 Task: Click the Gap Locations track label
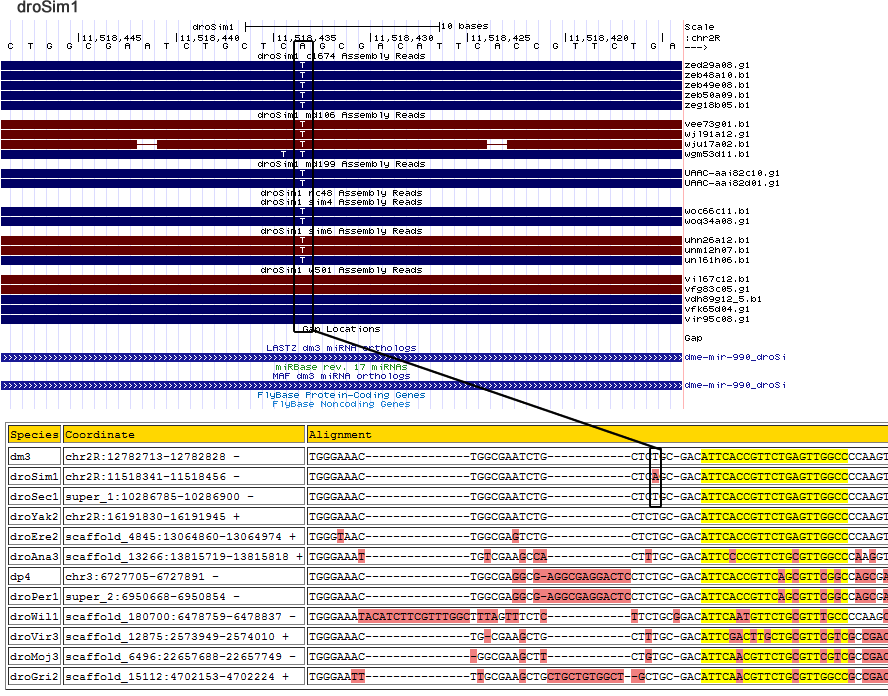pyautogui.click(x=341, y=329)
